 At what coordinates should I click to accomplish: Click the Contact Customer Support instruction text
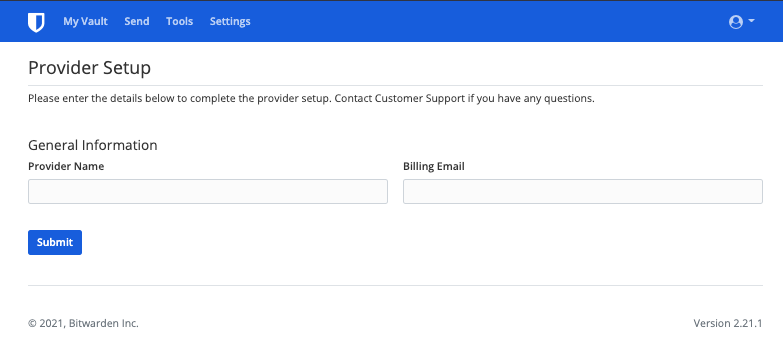point(311,98)
